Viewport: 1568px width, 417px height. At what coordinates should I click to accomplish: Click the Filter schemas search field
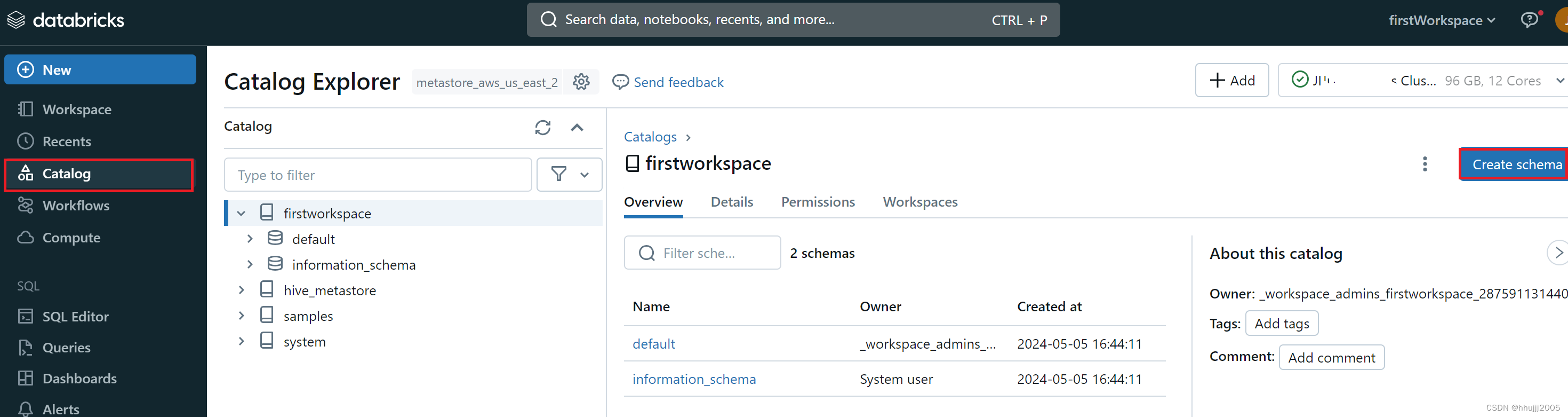702,253
